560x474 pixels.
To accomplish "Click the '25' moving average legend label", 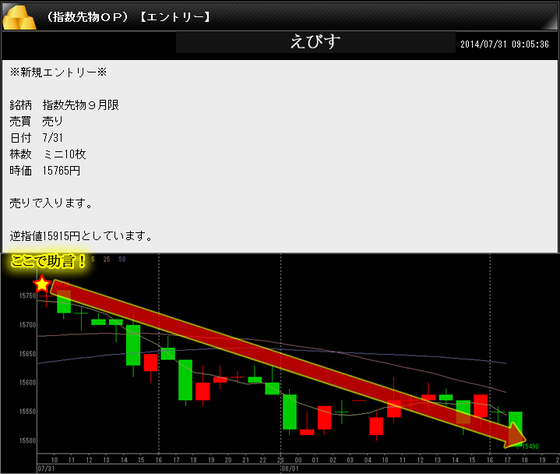I will [106, 259].
